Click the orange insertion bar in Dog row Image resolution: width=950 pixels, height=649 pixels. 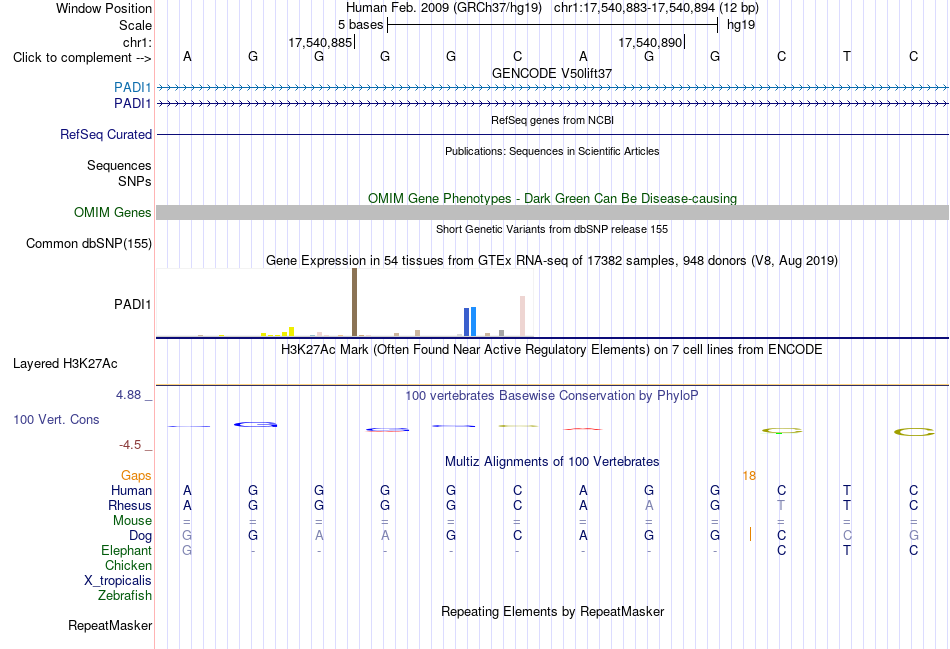(x=750, y=534)
